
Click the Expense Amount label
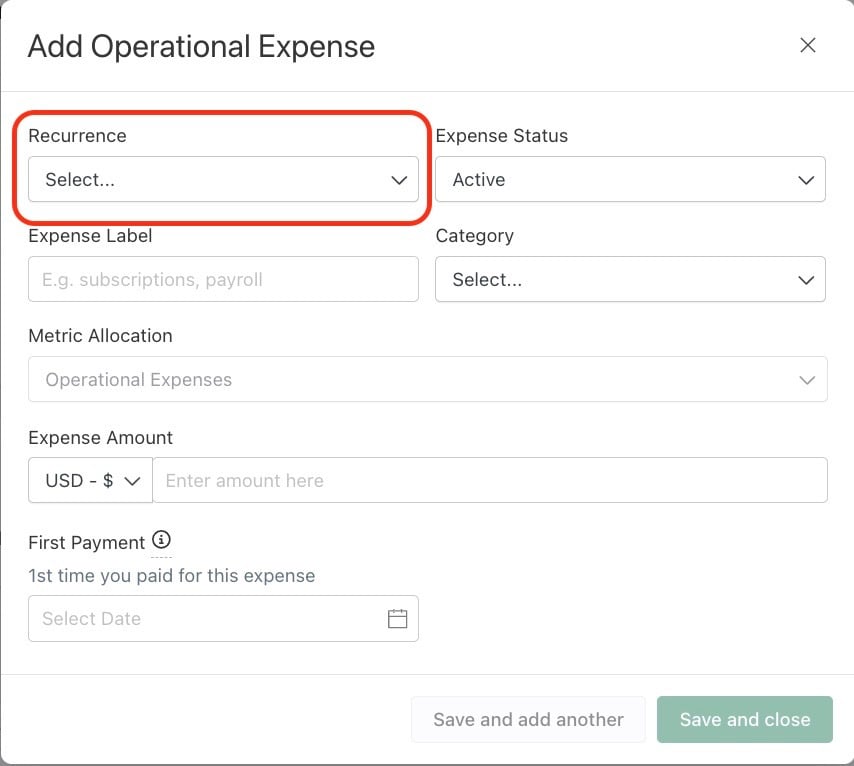coord(100,437)
